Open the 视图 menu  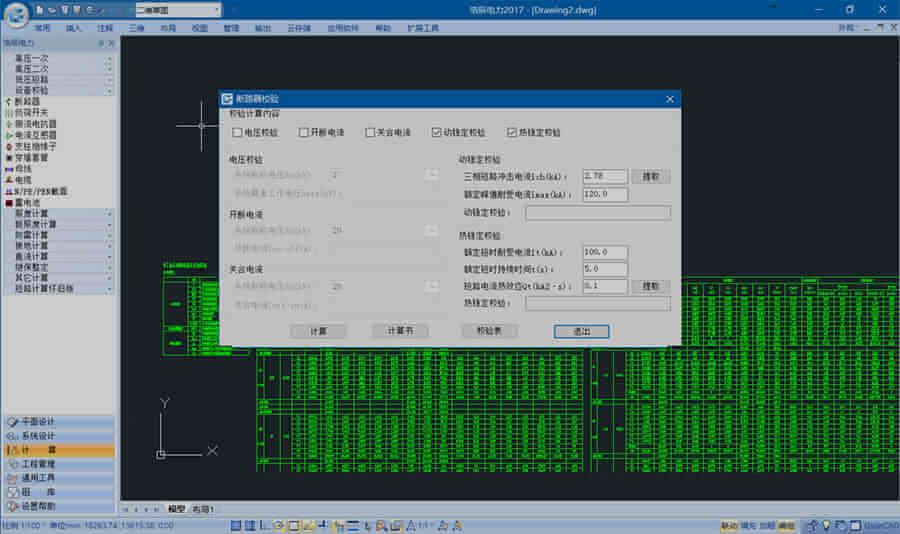(200, 29)
